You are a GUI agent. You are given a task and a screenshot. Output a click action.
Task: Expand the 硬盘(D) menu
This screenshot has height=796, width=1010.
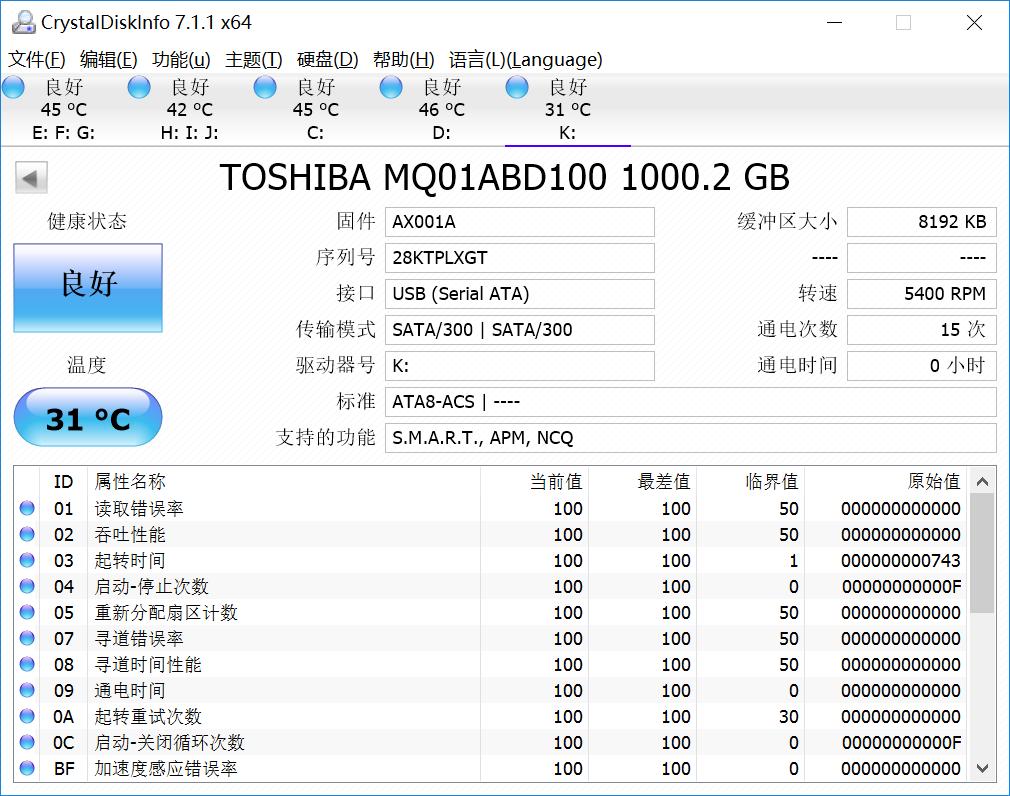pyautogui.click(x=327, y=59)
